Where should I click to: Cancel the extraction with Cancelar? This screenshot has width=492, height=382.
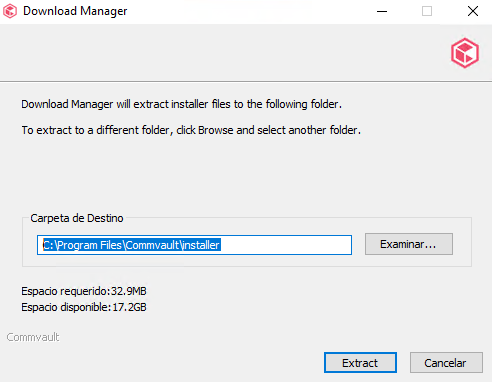coord(446,362)
